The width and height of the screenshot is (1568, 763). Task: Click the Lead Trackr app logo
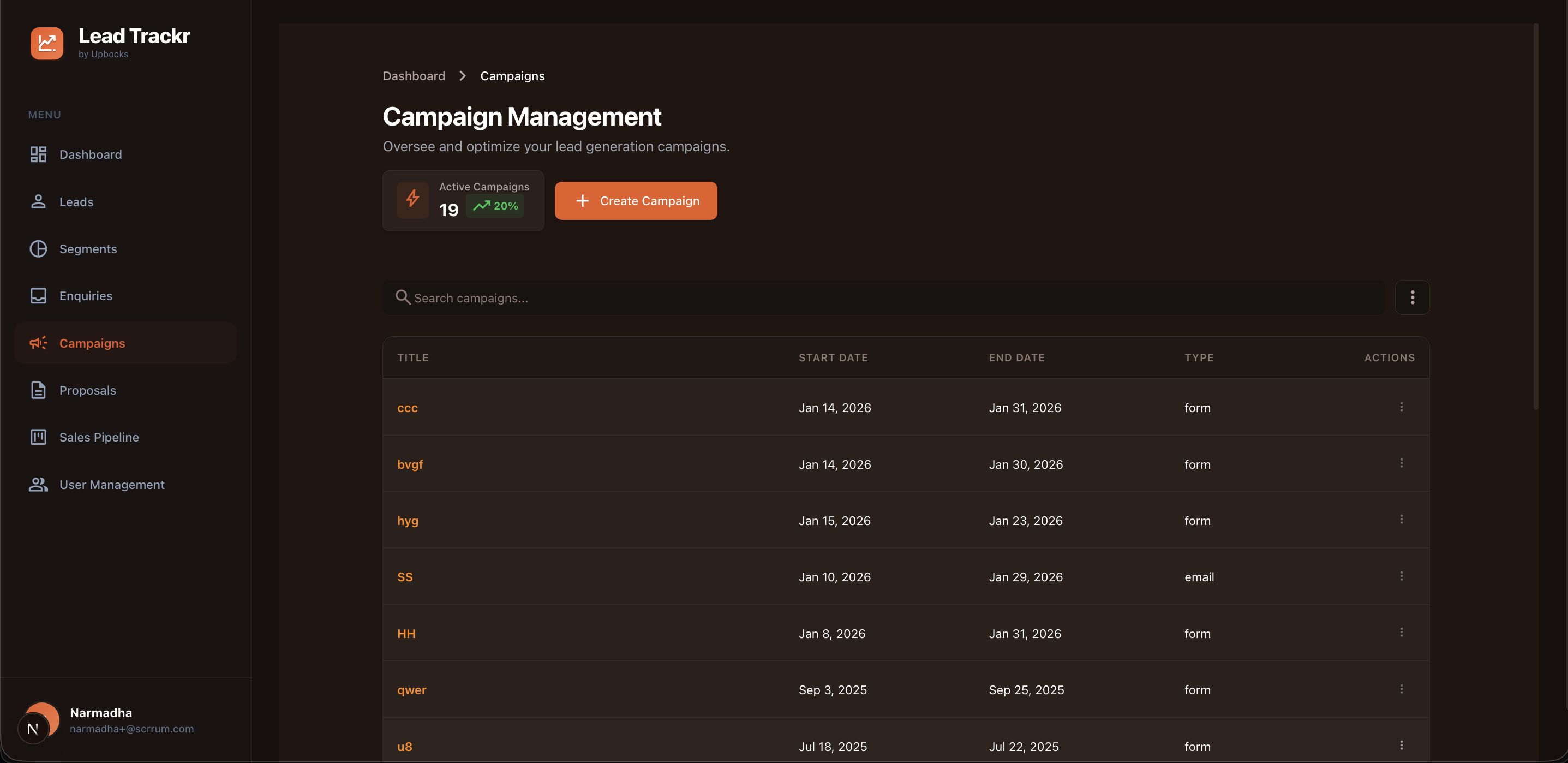point(47,43)
